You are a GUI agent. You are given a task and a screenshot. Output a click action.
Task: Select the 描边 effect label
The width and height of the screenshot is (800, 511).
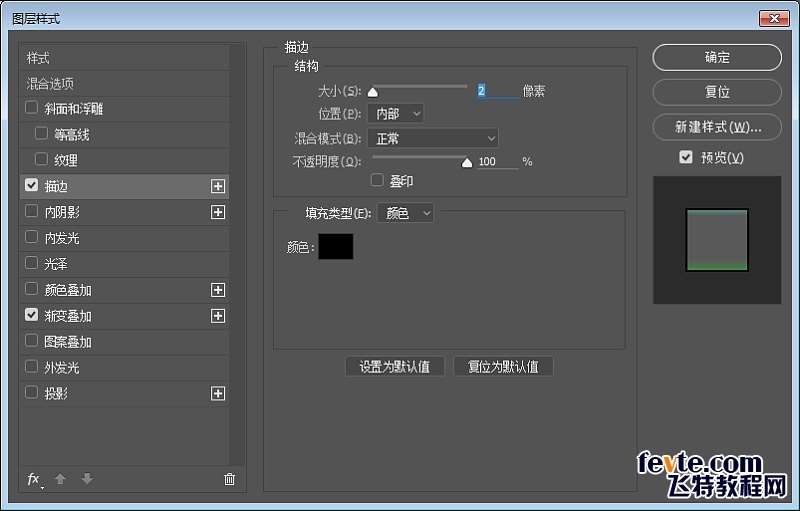(x=56, y=187)
